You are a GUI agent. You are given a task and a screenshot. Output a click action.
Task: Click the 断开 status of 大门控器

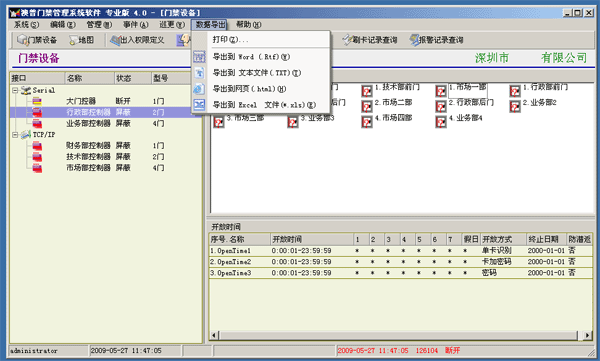123,101
